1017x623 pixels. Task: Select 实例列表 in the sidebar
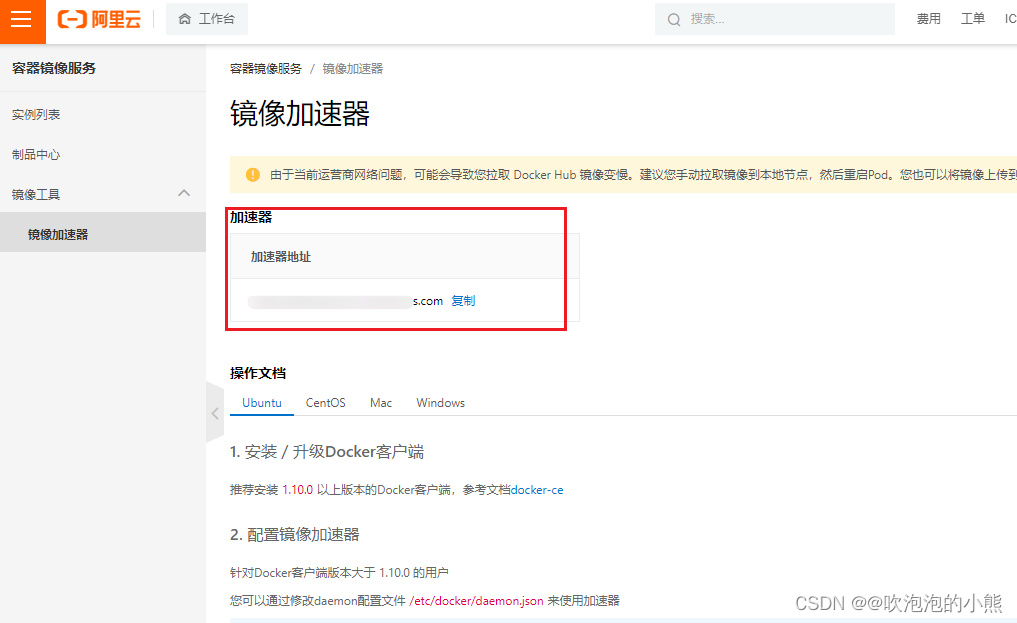coord(34,114)
